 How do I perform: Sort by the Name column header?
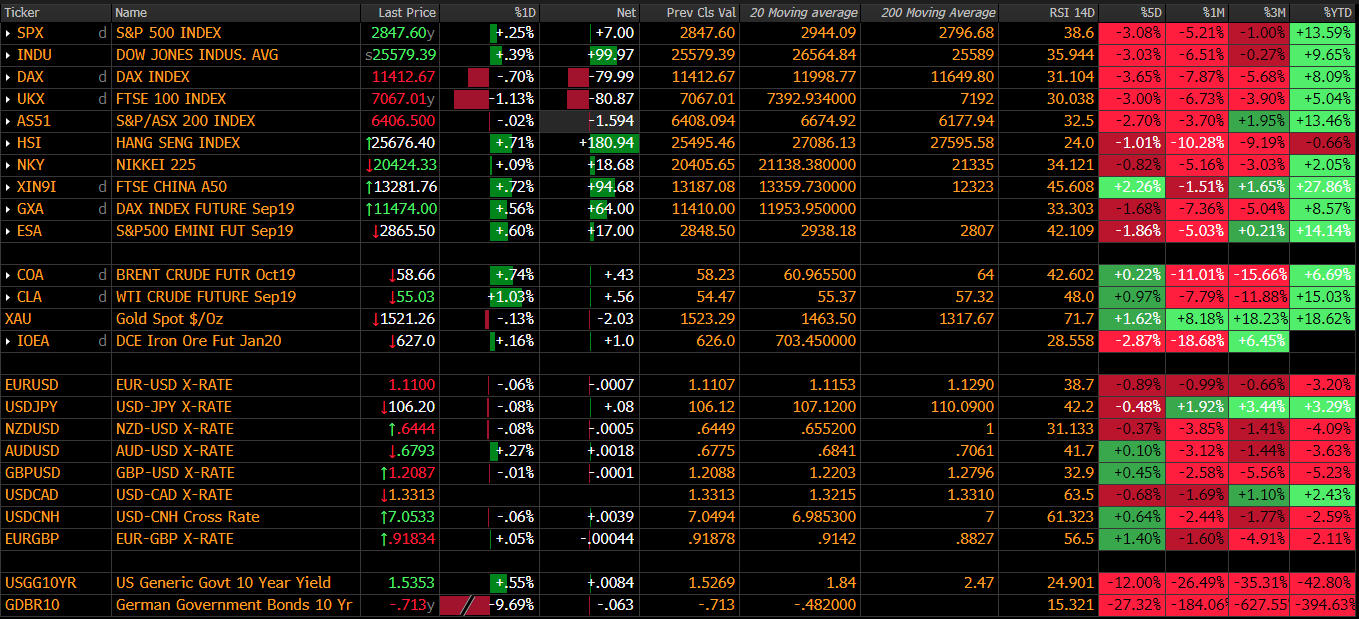[x=236, y=12]
